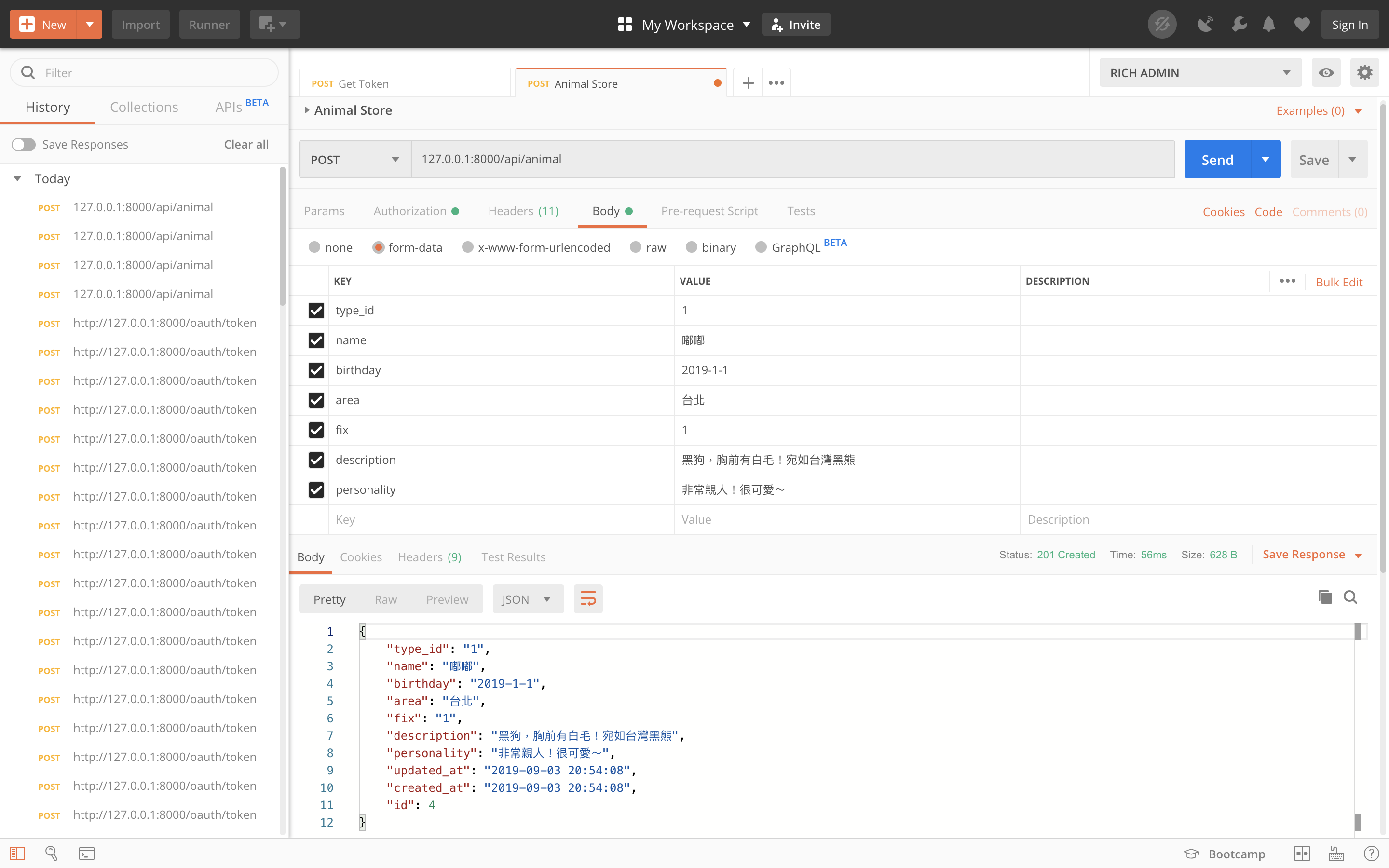Copy response body to clipboard icon
Image resolution: width=1389 pixels, height=868 pixels.
click(x=1325, y=597)
